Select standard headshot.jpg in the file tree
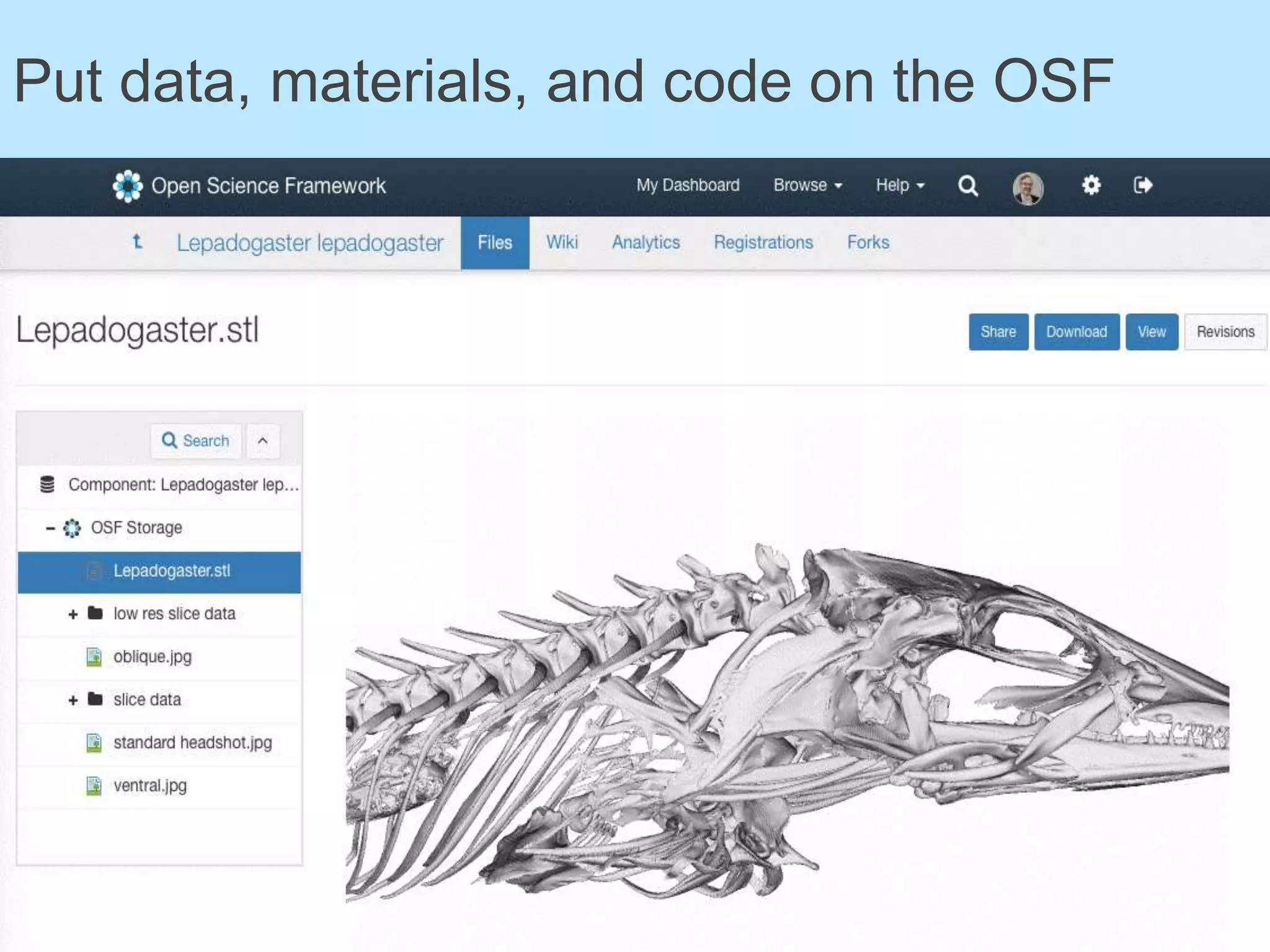Image resolution: width=1270 pixels, height=952 pixels. (193, 743)
